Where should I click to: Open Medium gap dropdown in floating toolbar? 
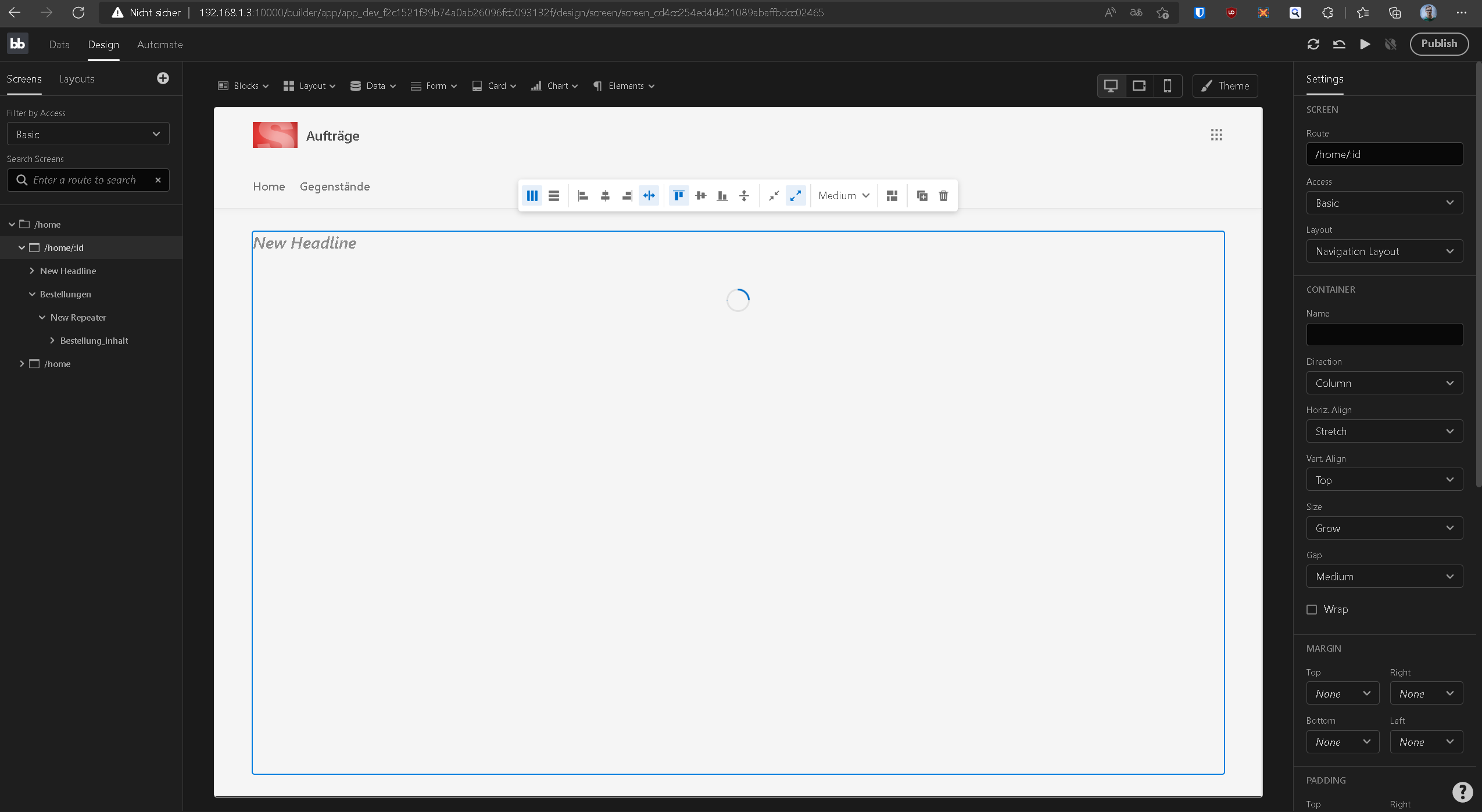pos(844,196)
